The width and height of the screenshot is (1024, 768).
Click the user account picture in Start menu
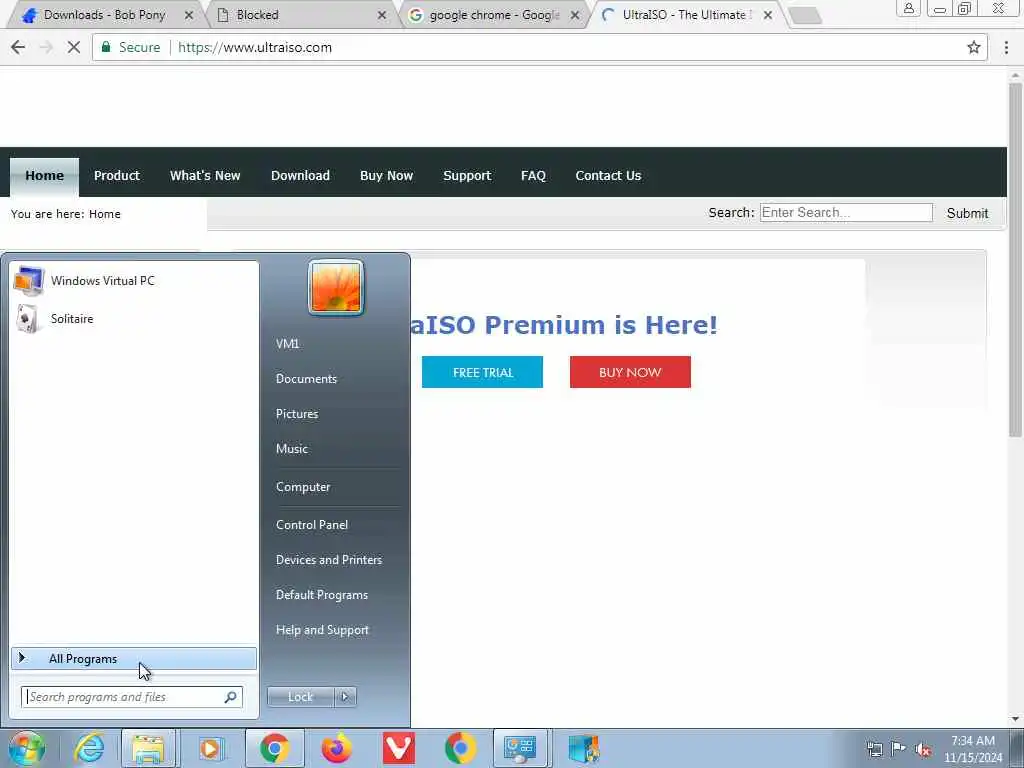[x=336, y=287]
